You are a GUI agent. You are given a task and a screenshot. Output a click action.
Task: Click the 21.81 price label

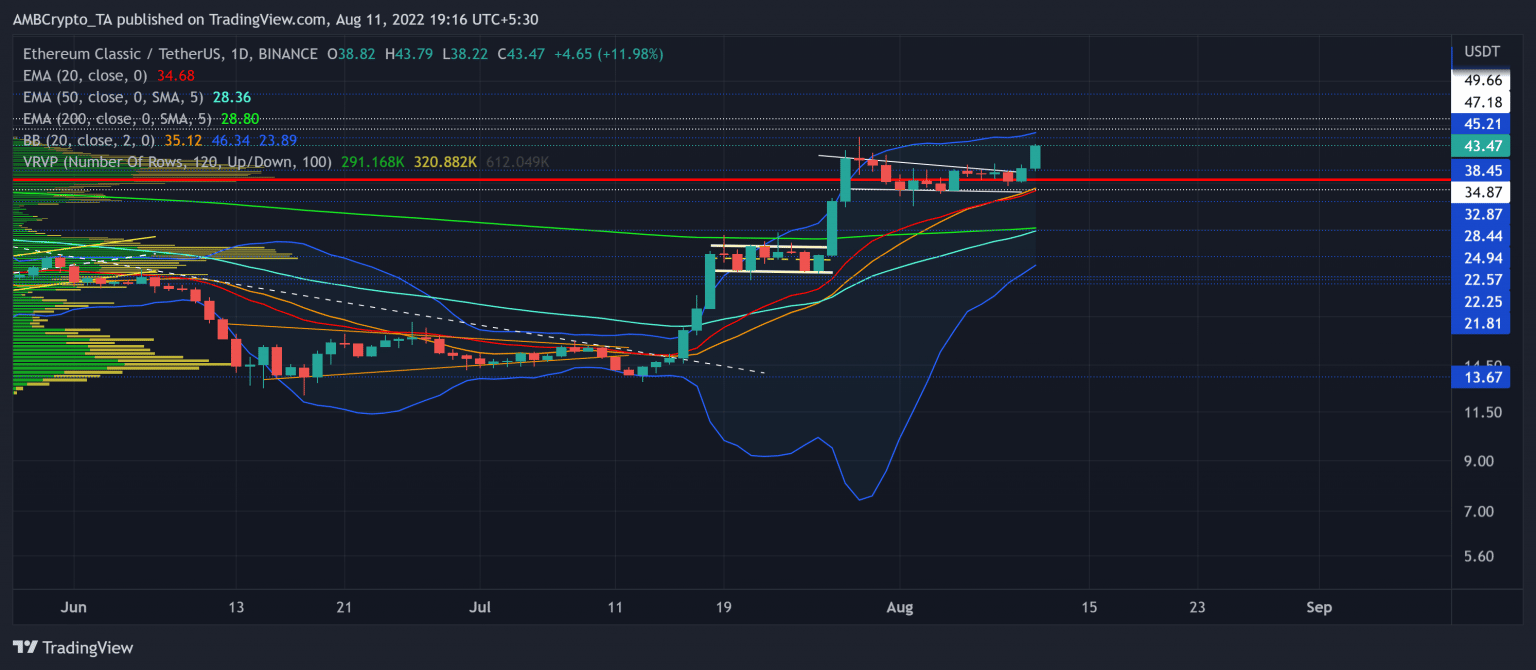(x=1481, y=323)
